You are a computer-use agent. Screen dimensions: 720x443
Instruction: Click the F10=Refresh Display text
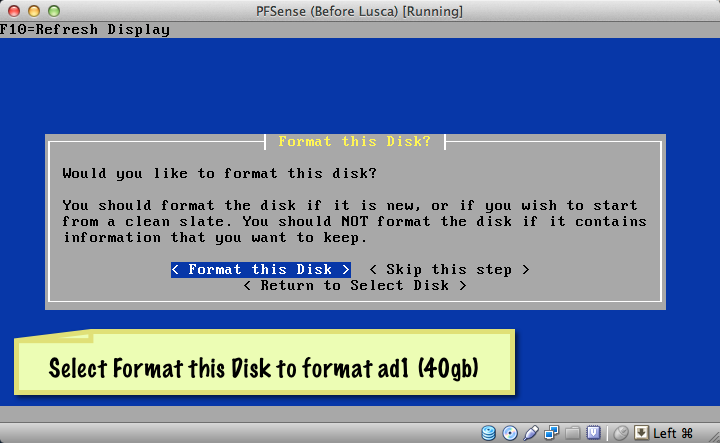[x=85, y=29]
